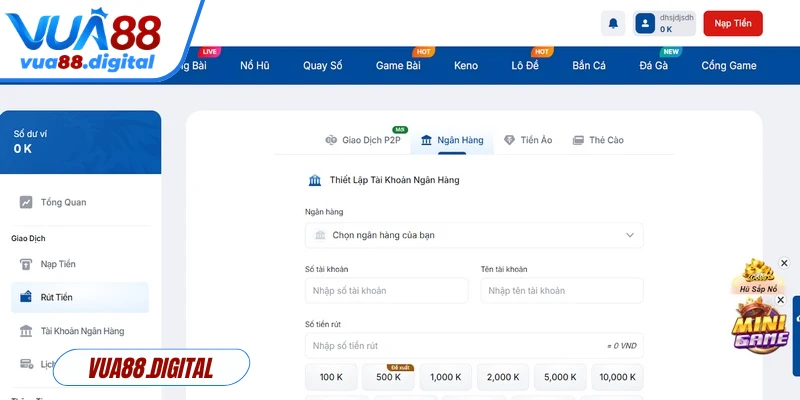Open the notification bell icon
Screen dimensions: 800x400
pyautogui.click(x=613, y=23)
